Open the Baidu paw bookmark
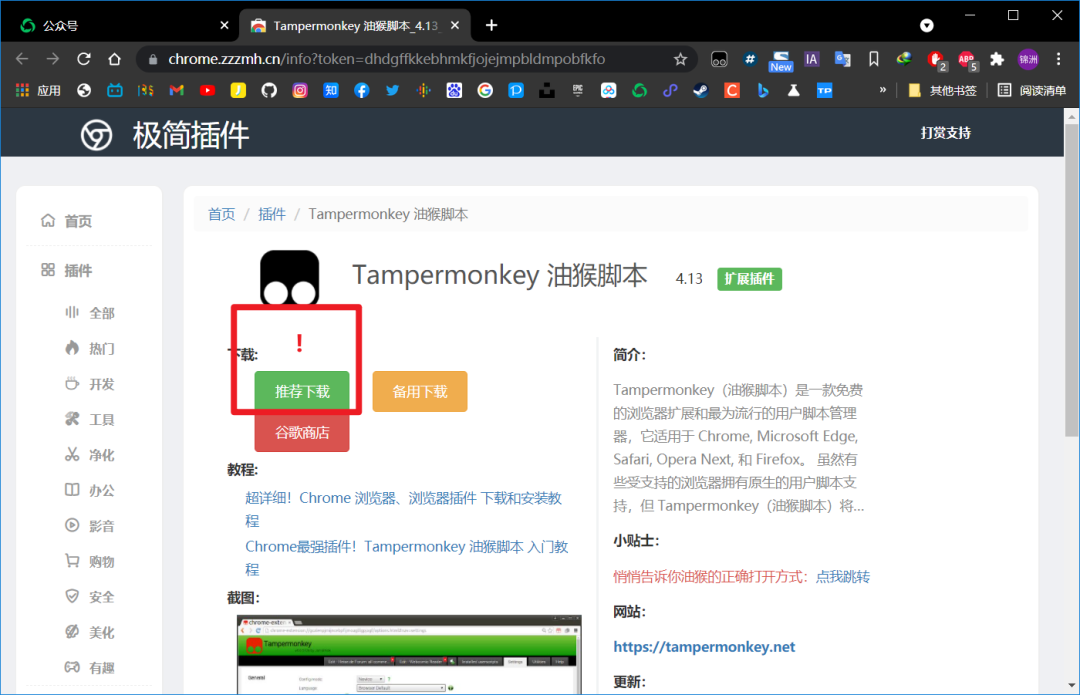The height and width of the screenshot is (695, 1080). (454, 90)
